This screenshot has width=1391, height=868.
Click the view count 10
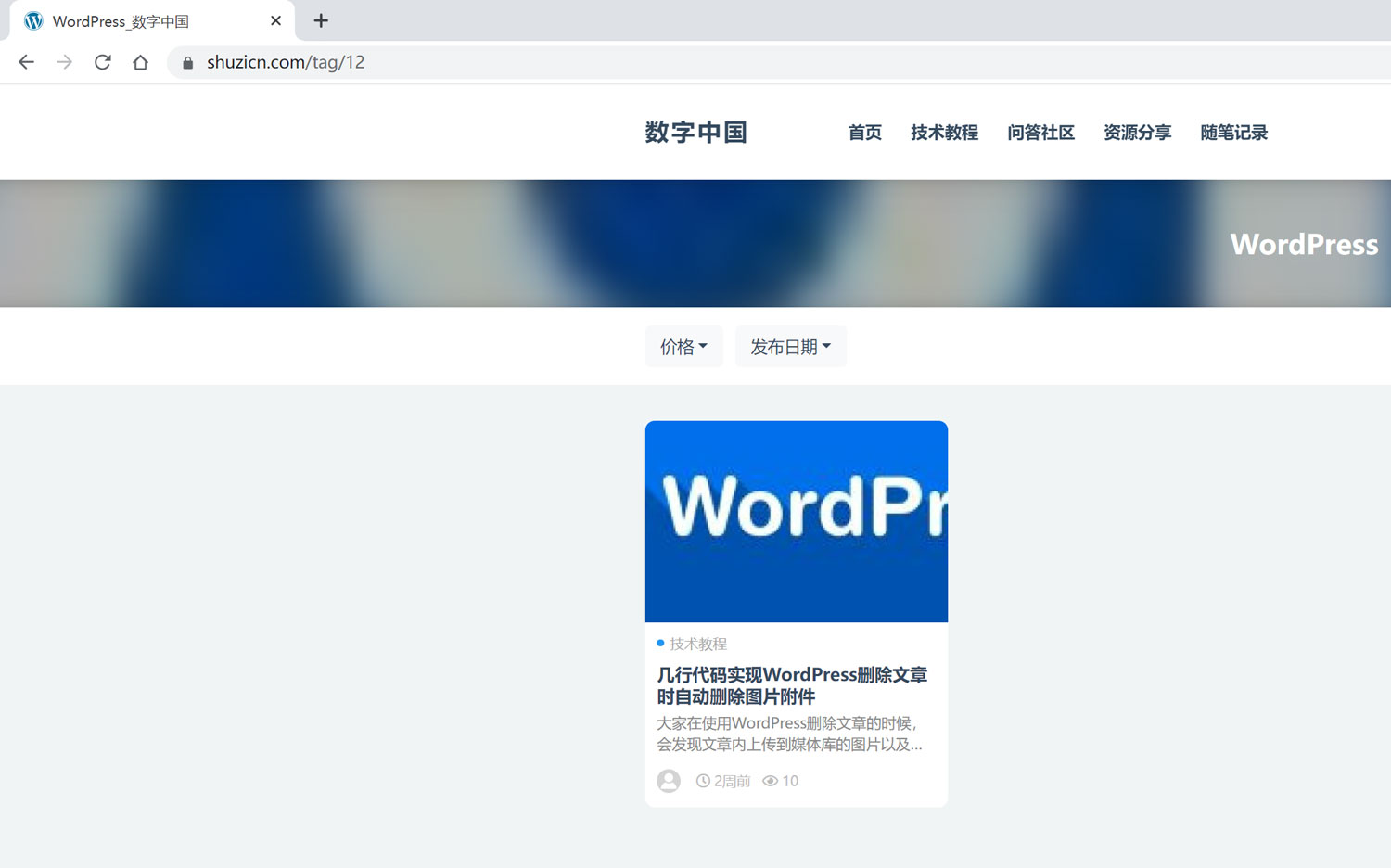[790, 781]
